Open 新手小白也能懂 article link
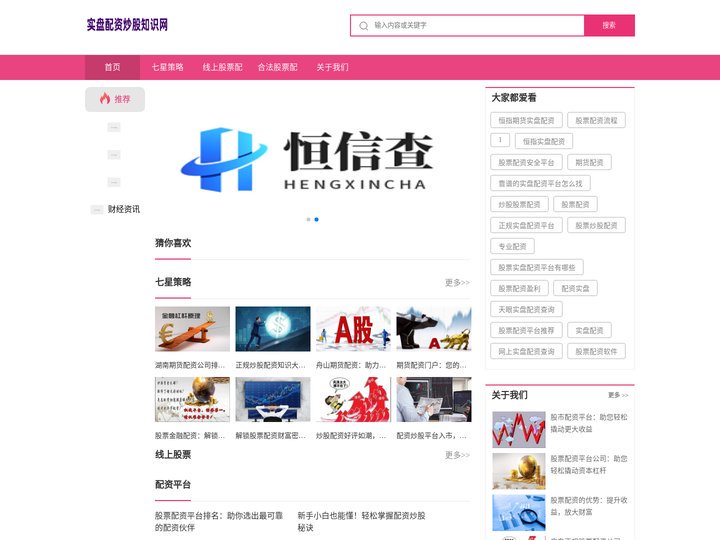 pyautogui.click(x=361, y=522)
